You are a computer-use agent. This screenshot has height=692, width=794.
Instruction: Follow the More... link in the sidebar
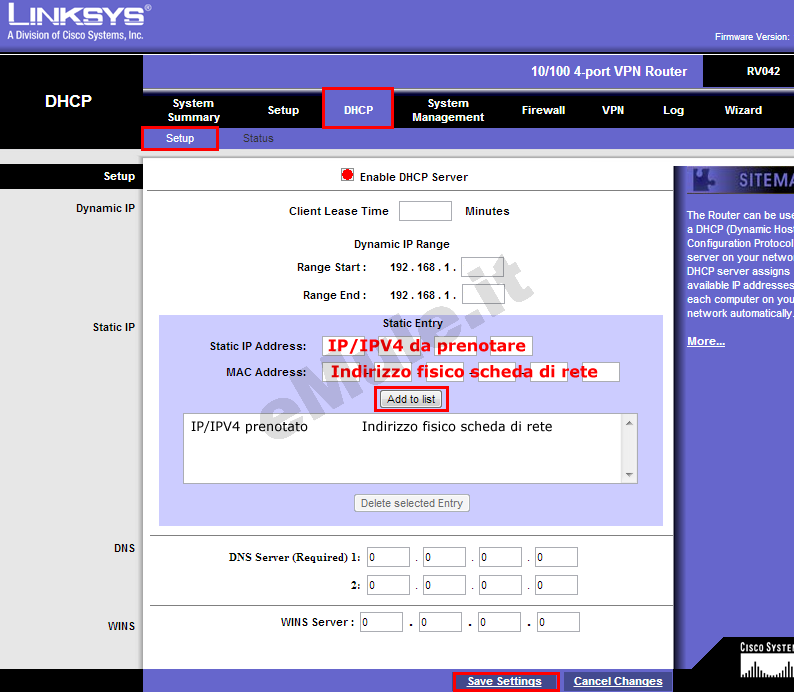(705, 341)
